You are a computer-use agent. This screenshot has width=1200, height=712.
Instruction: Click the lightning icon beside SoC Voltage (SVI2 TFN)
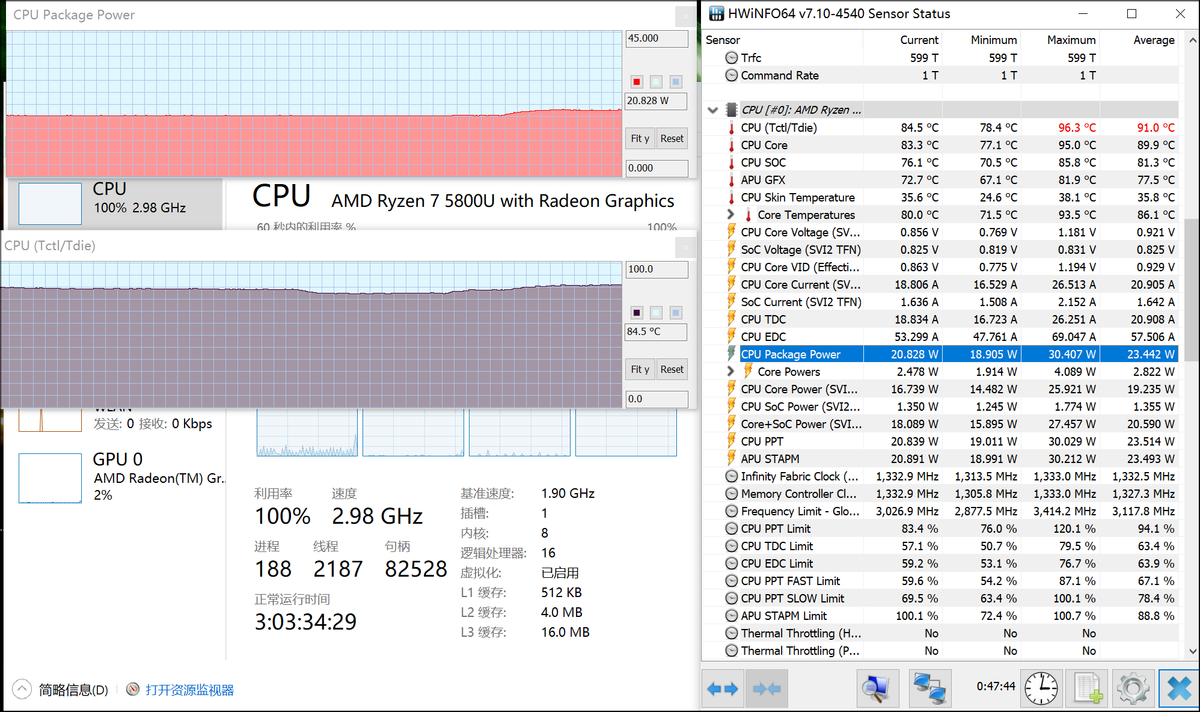731,250
